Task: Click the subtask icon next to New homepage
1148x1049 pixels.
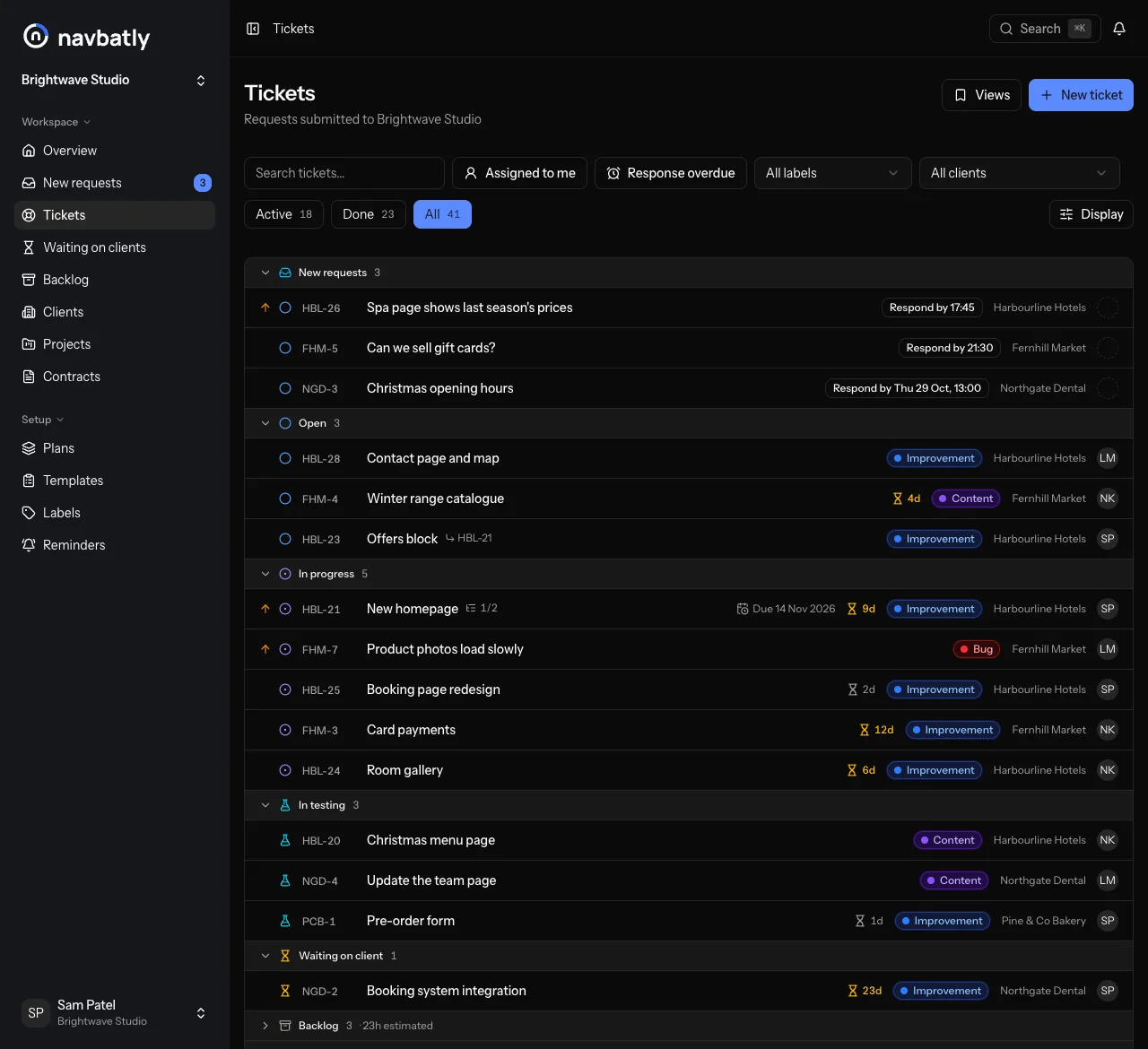Action: click(x=471, y=608)
